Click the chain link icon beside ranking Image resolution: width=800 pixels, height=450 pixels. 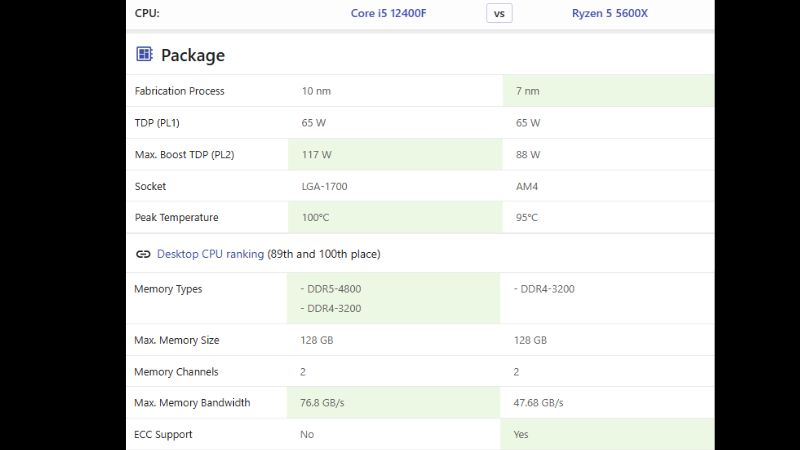143,254
